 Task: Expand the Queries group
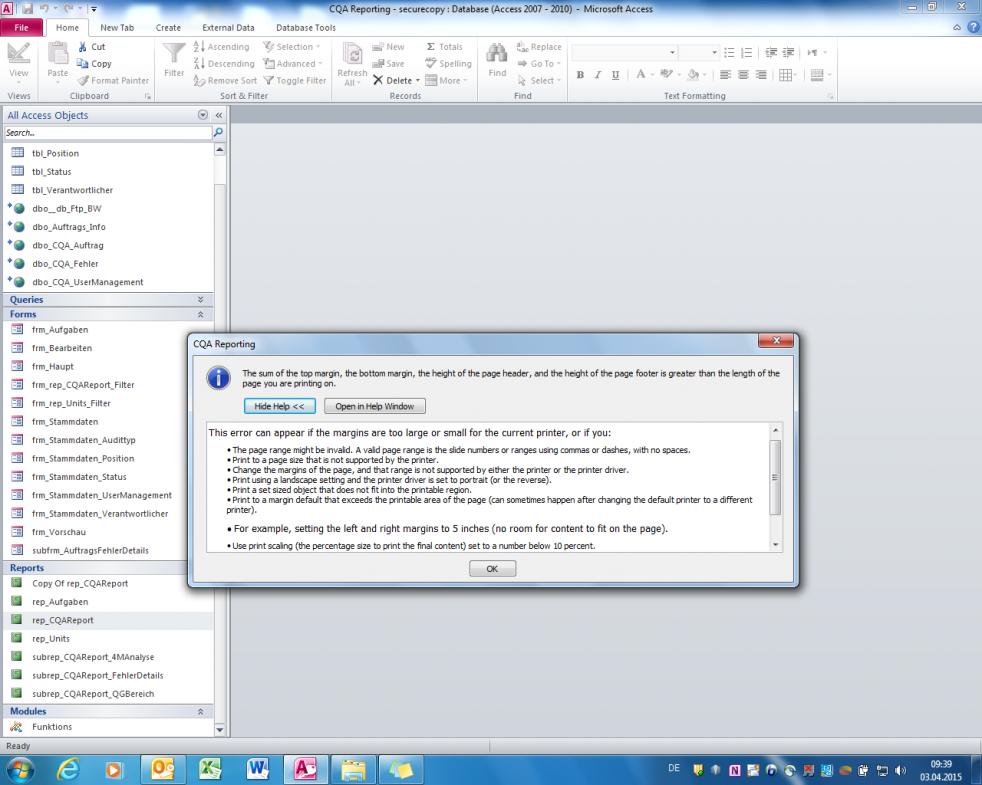pyautogui.click(x=200, y=299)
